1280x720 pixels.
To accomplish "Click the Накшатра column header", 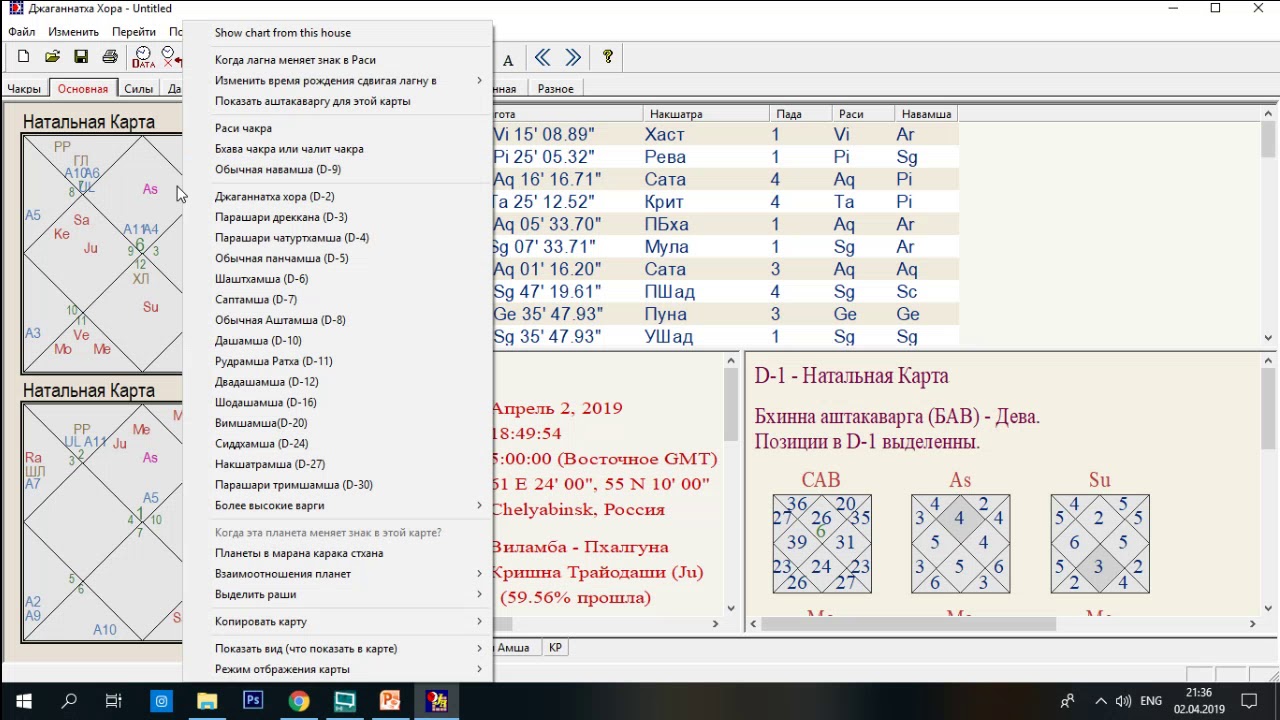I will click(705, 114).
